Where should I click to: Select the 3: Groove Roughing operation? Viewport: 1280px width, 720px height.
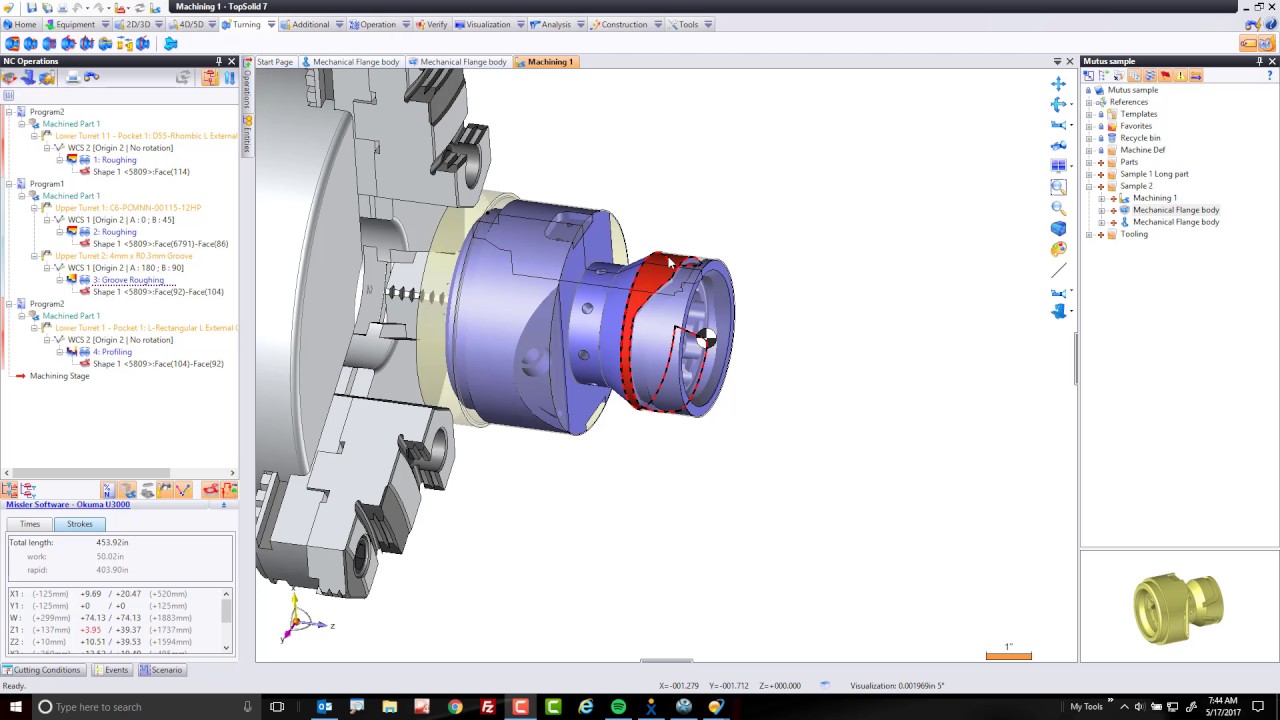(128, 280)
